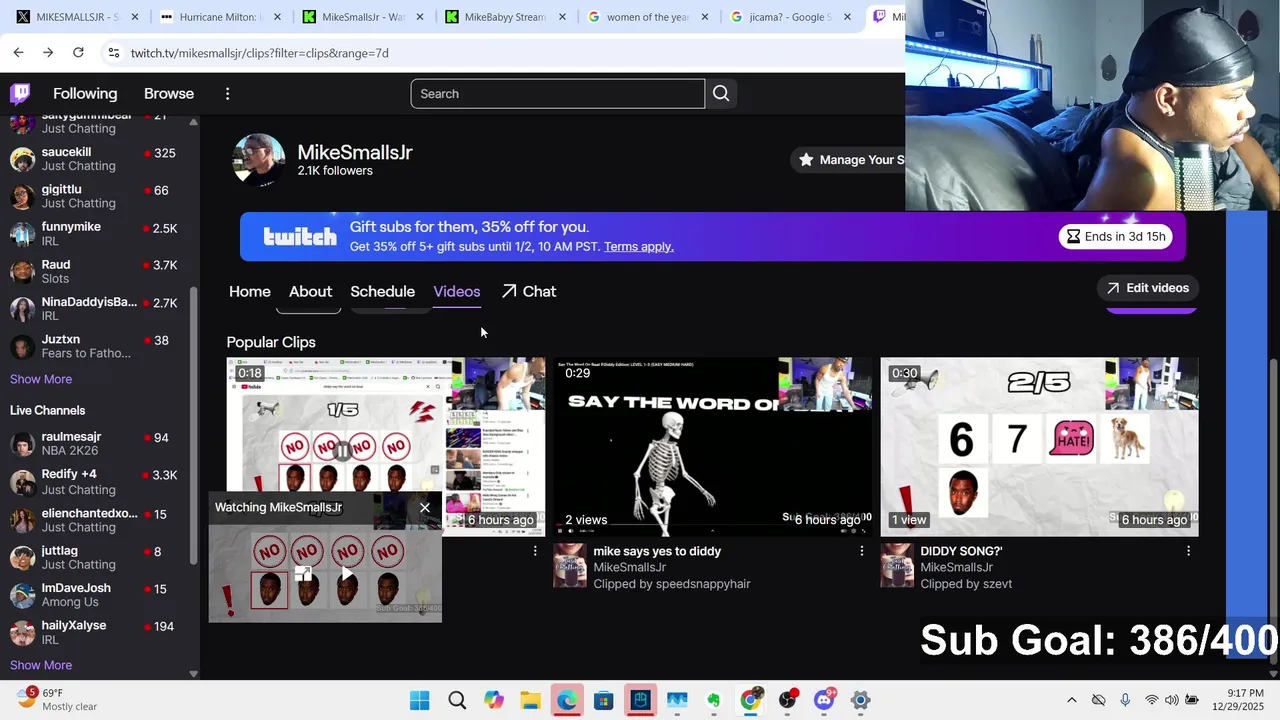1280x720 pixels.
Task: Pop out Chat
Action: 529,292
